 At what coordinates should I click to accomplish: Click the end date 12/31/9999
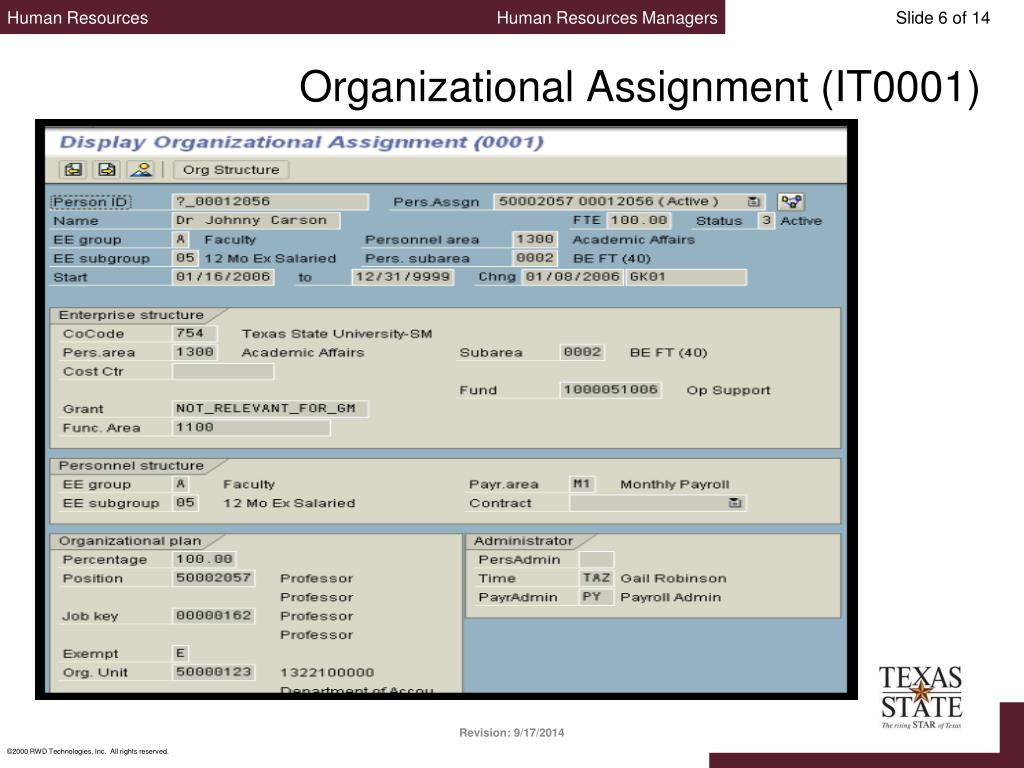pos(403,277)
